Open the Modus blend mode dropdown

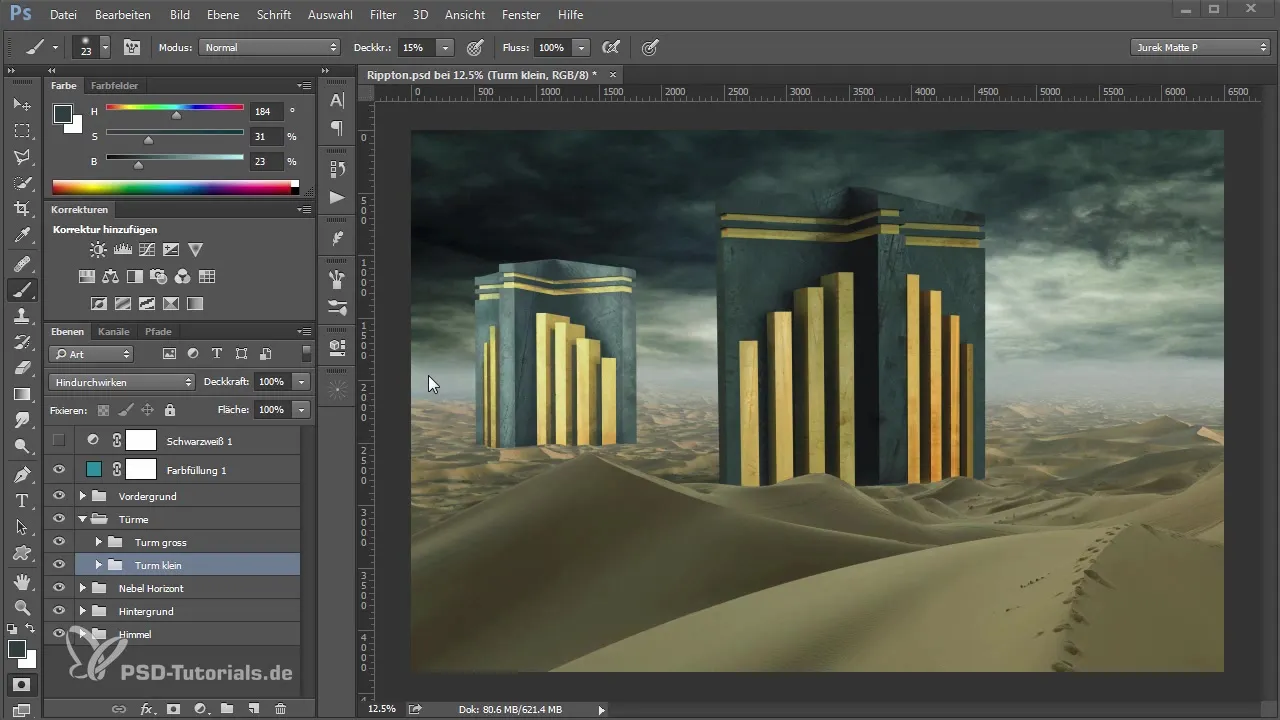pyautogui.click(x=269, y=47)
